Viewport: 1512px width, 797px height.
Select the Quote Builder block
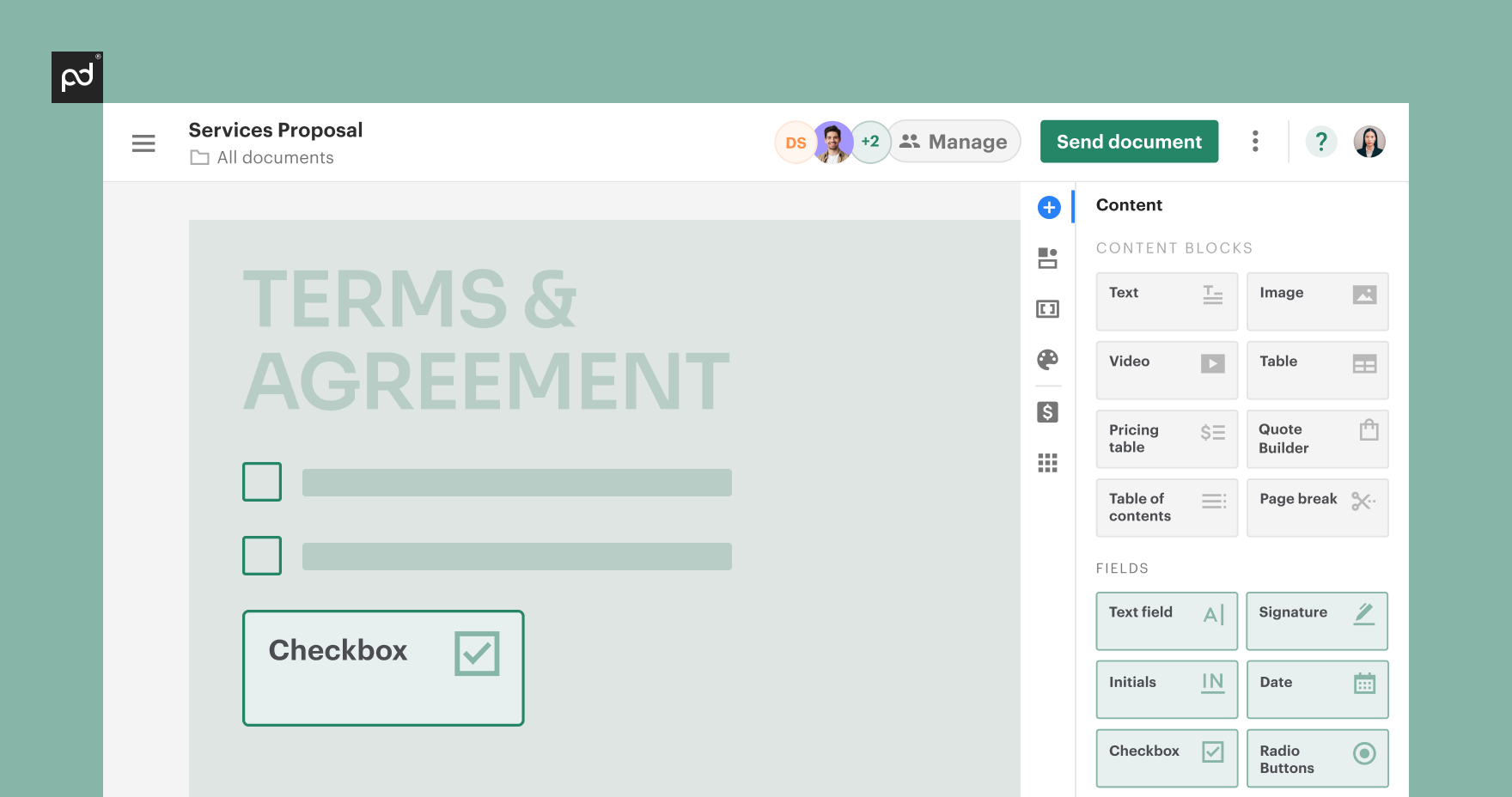[x=1318, y=439]
